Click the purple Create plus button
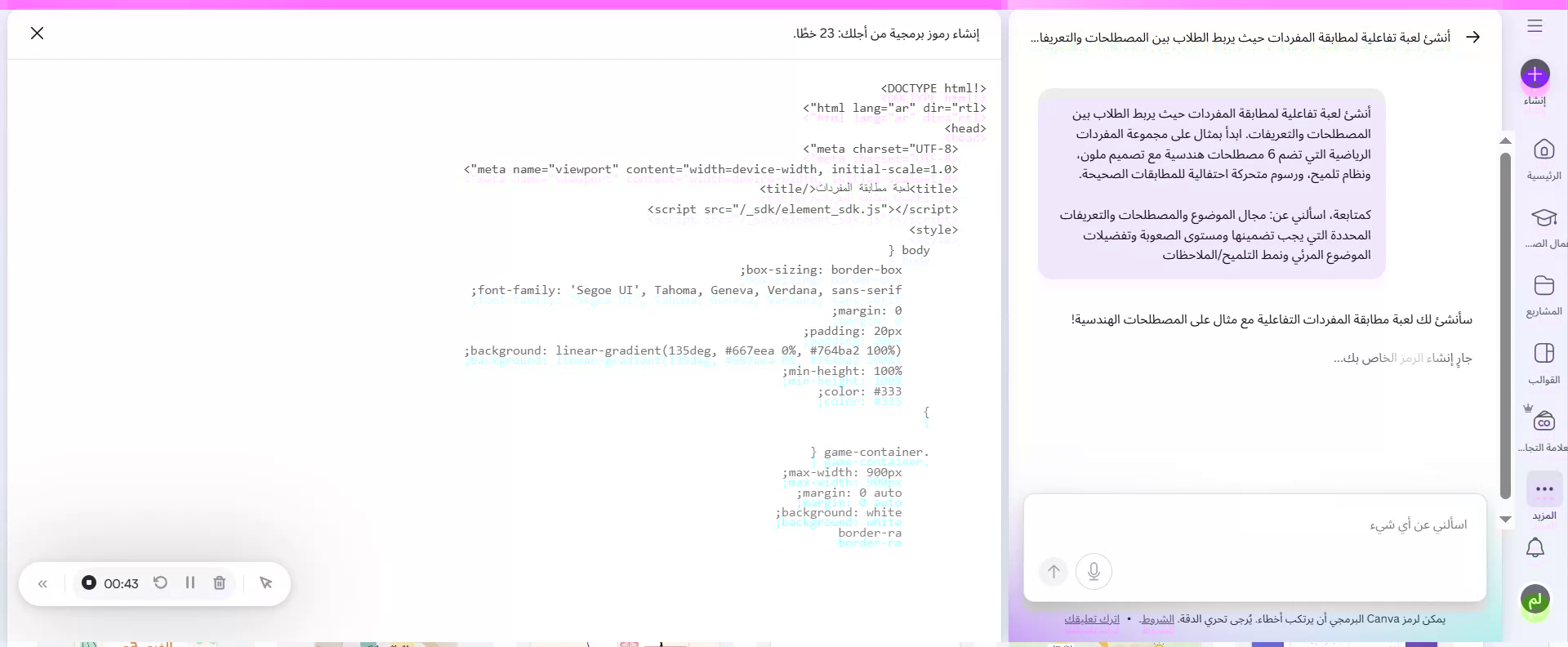Viewport: 1568px width, 647px height. click(1535, 74)
